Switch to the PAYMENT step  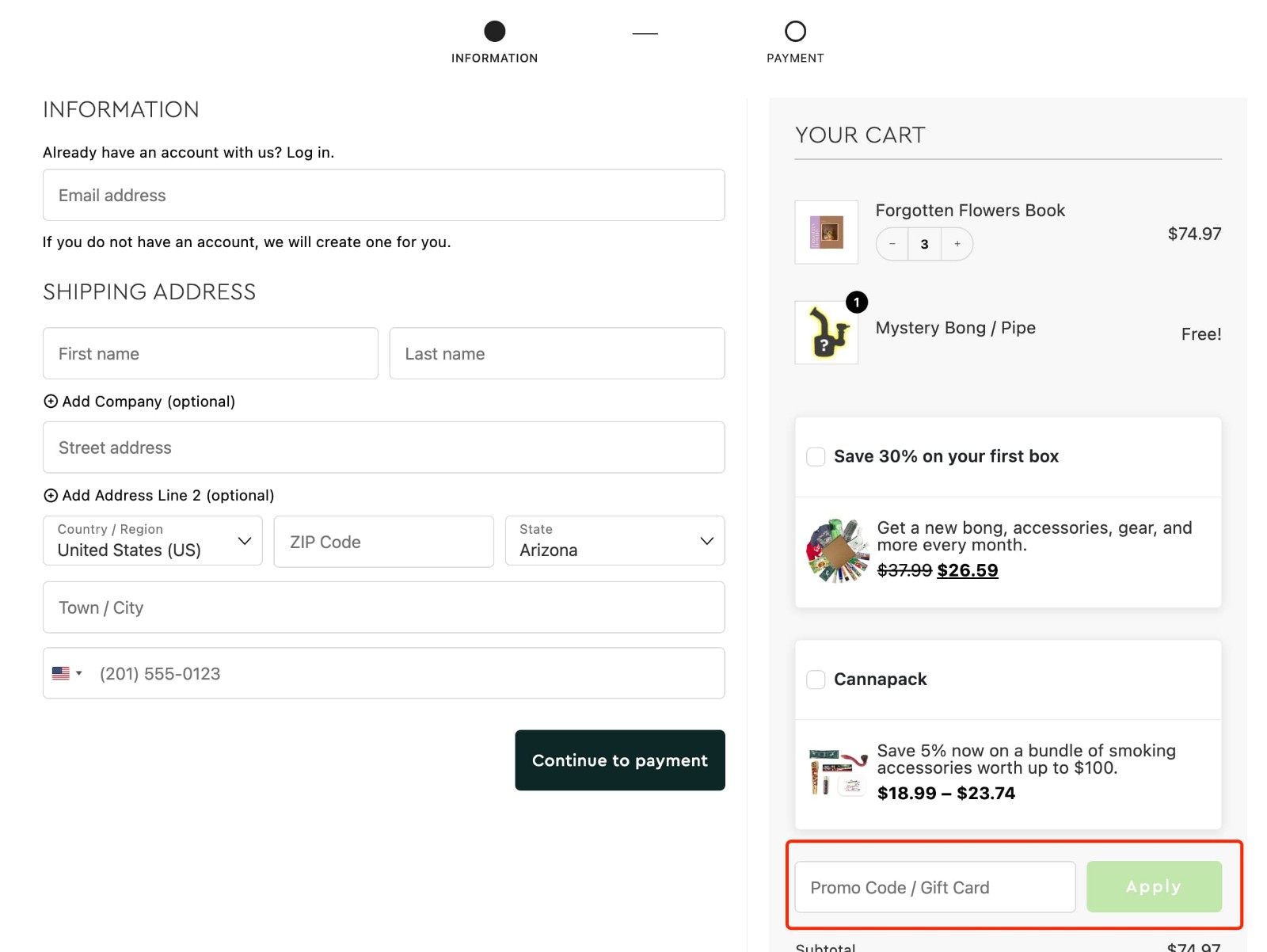click(795, 57)
